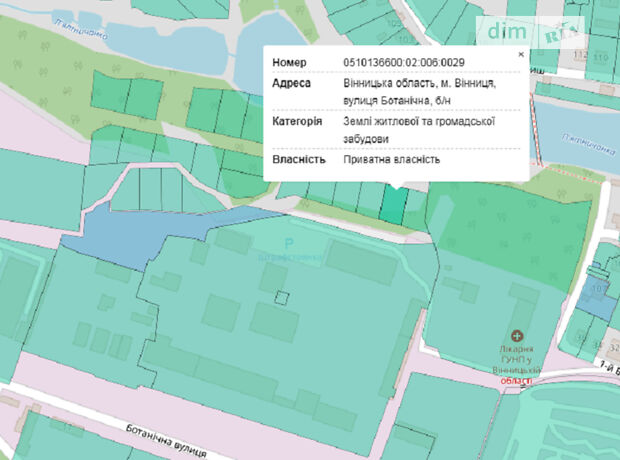Click the Приватна власність ownership value
This screenshot has width=620, height=460.
(391, 160)
